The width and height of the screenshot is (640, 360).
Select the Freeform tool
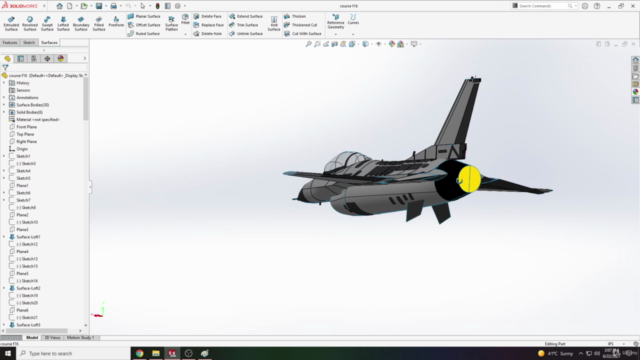pyautogui.click(x=116, y=22)
